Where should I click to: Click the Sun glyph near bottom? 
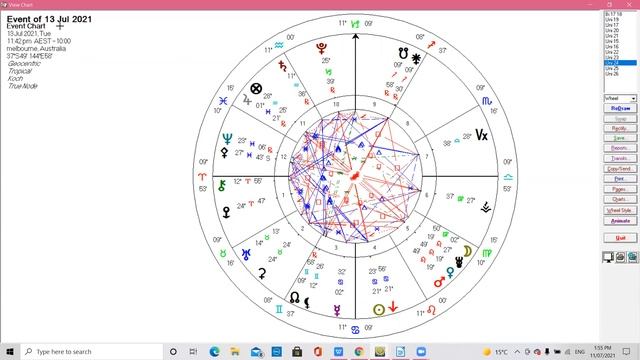pyautogui.click(x=379, y=310)
